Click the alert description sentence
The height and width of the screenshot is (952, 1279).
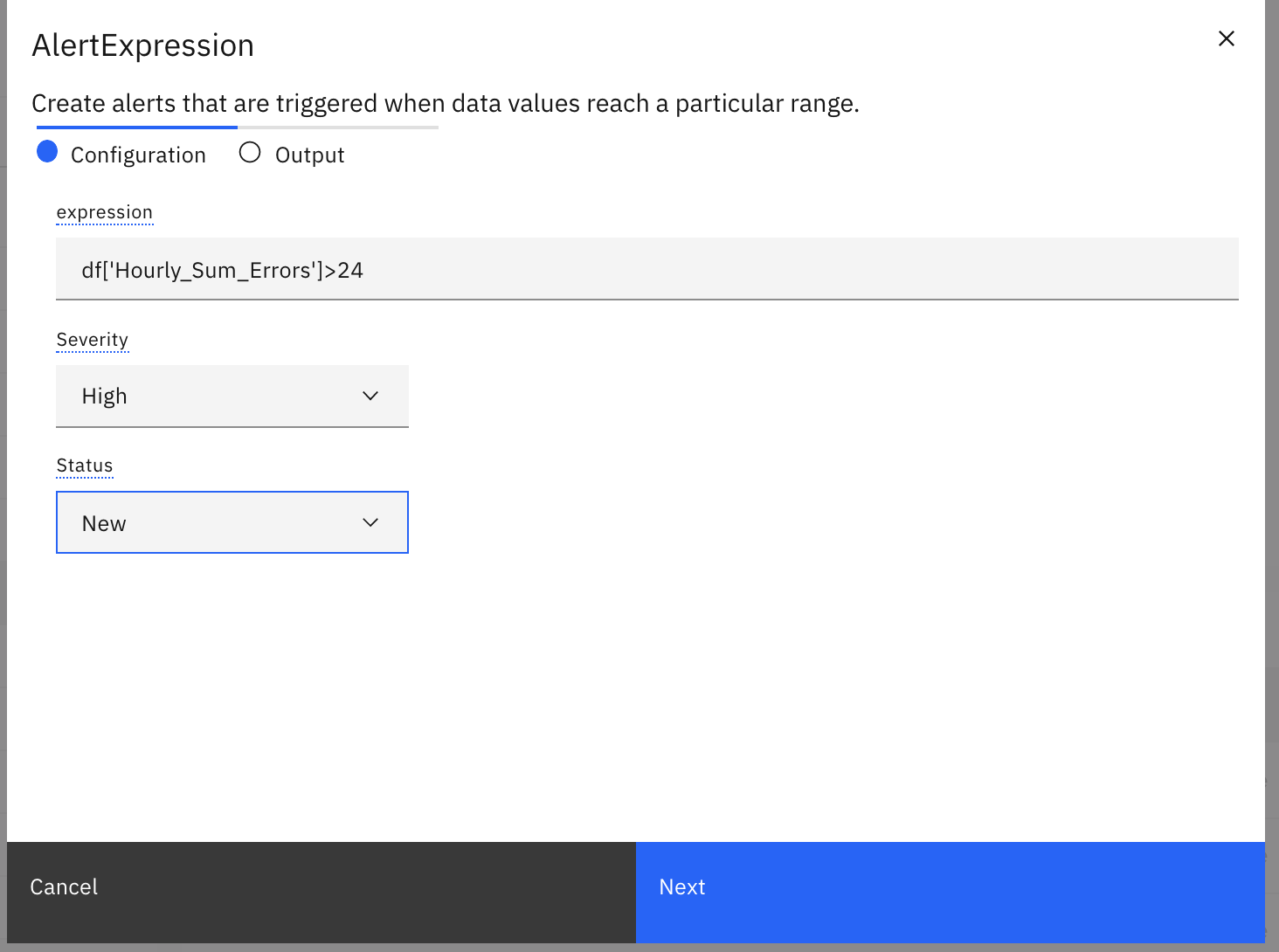(446, 104)
